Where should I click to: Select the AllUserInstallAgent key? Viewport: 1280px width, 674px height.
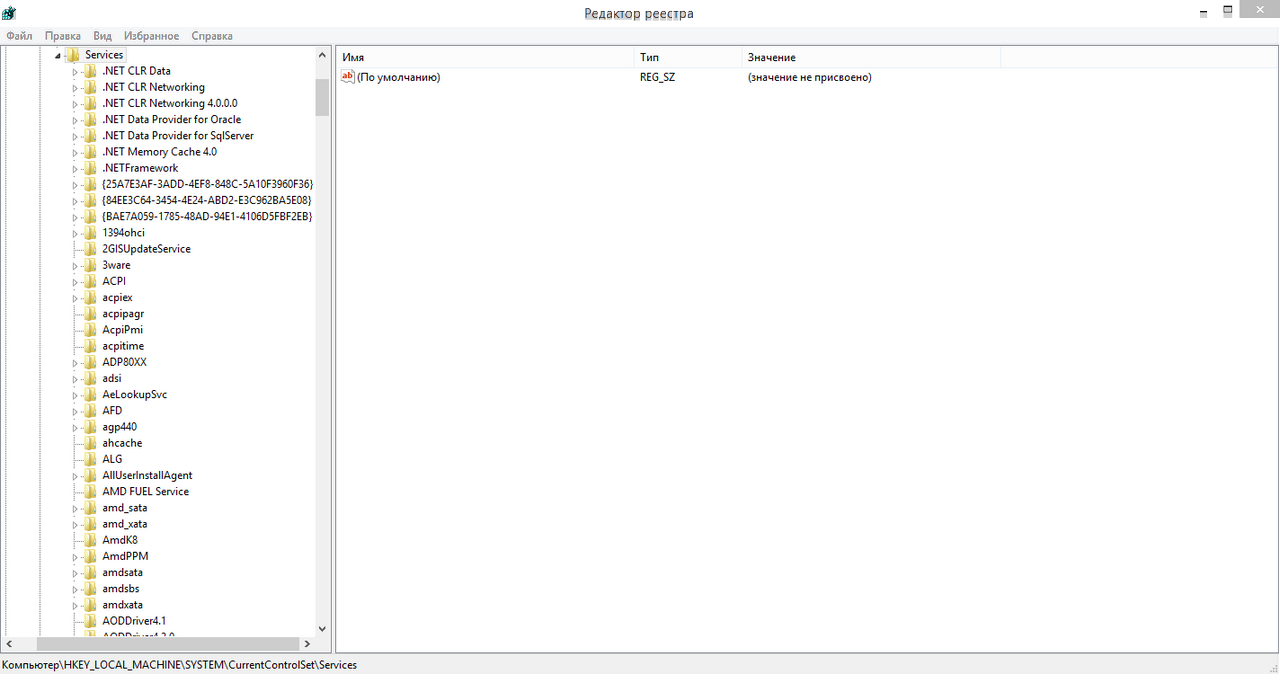[x=147, y=475]
